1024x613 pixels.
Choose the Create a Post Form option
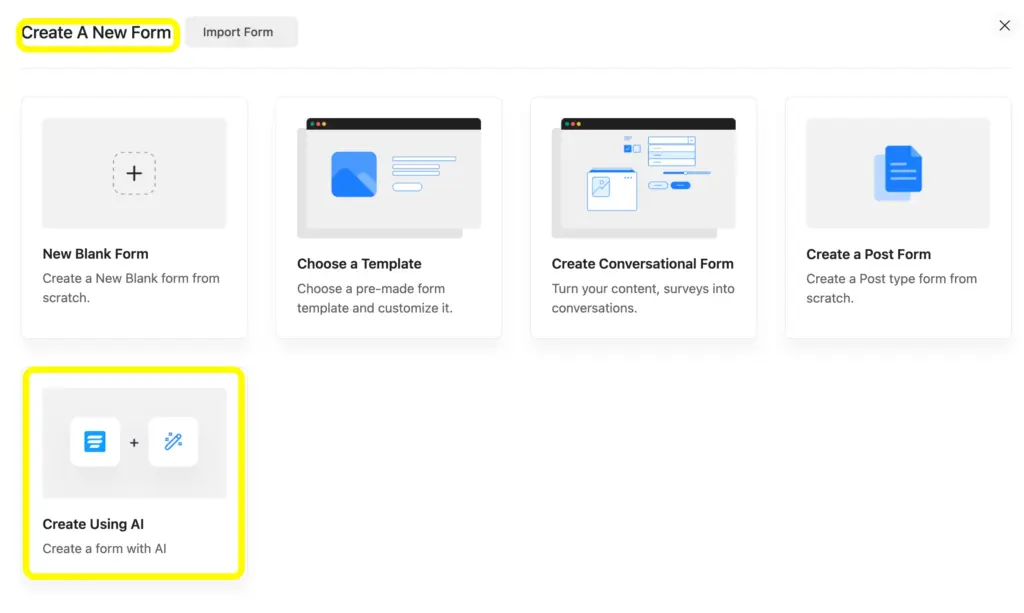tap(897, 215)
